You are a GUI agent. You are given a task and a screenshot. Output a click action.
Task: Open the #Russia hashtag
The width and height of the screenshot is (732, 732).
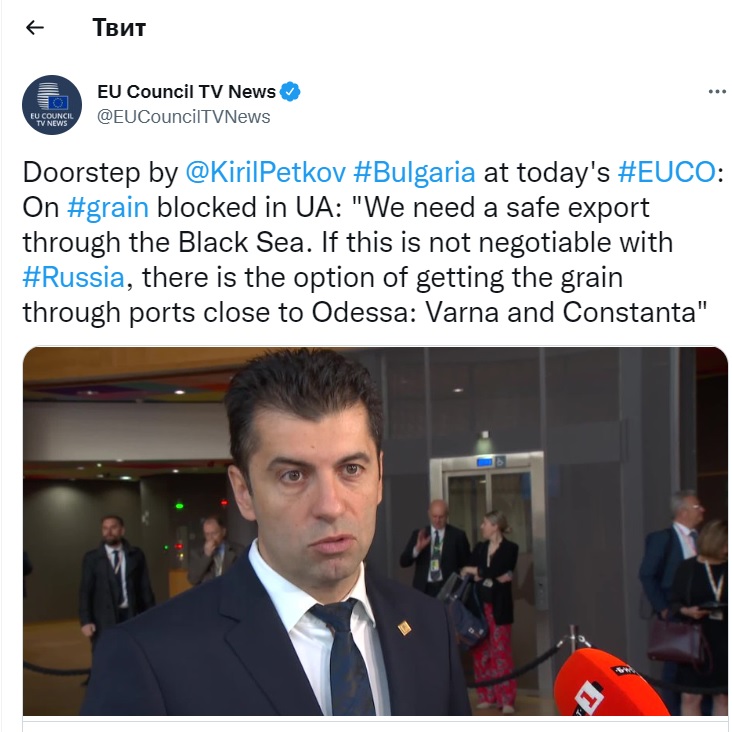point(74,277)
